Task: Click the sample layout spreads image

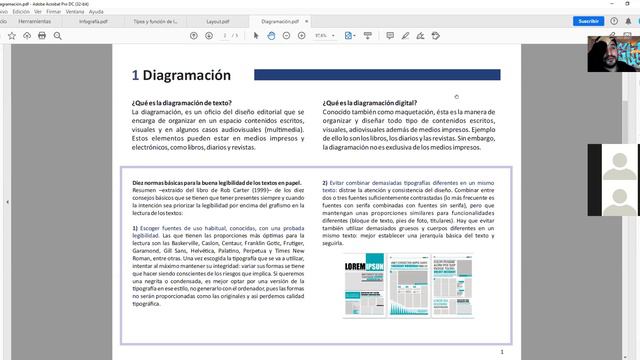Action: coord(409,285)
